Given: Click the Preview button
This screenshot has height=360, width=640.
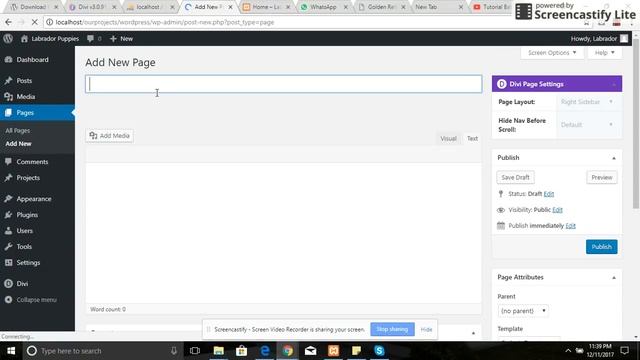Looking at the screenshot, I should pyautogui.click(x=602, y=178).
